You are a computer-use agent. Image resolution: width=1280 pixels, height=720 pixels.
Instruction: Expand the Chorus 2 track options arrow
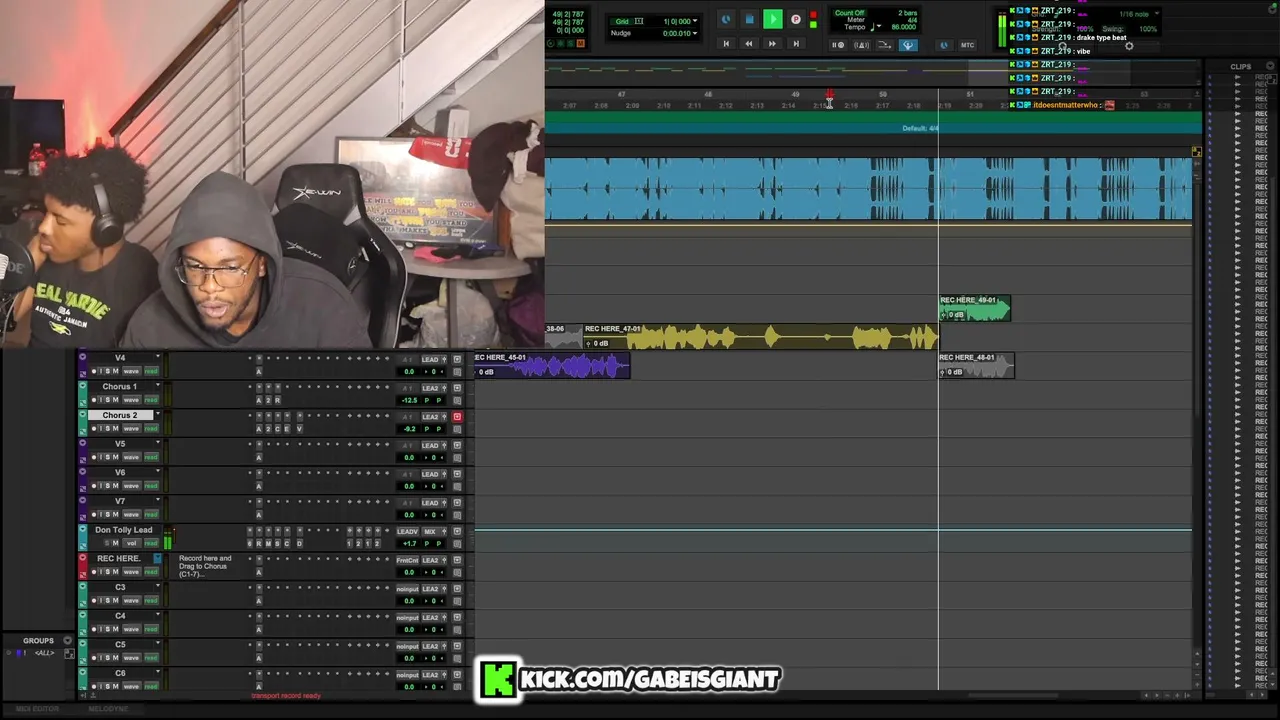157,415
